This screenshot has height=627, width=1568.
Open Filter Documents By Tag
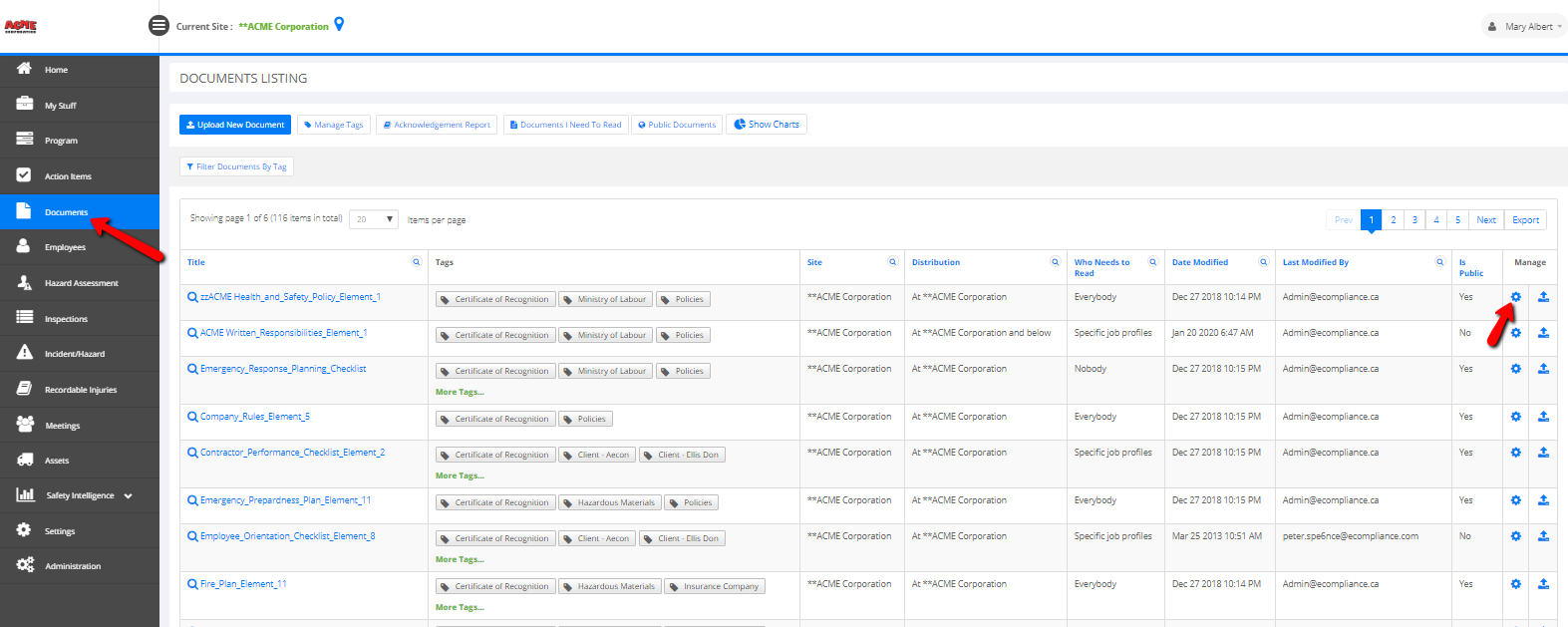pyautogui.click(x=236, y=166)
